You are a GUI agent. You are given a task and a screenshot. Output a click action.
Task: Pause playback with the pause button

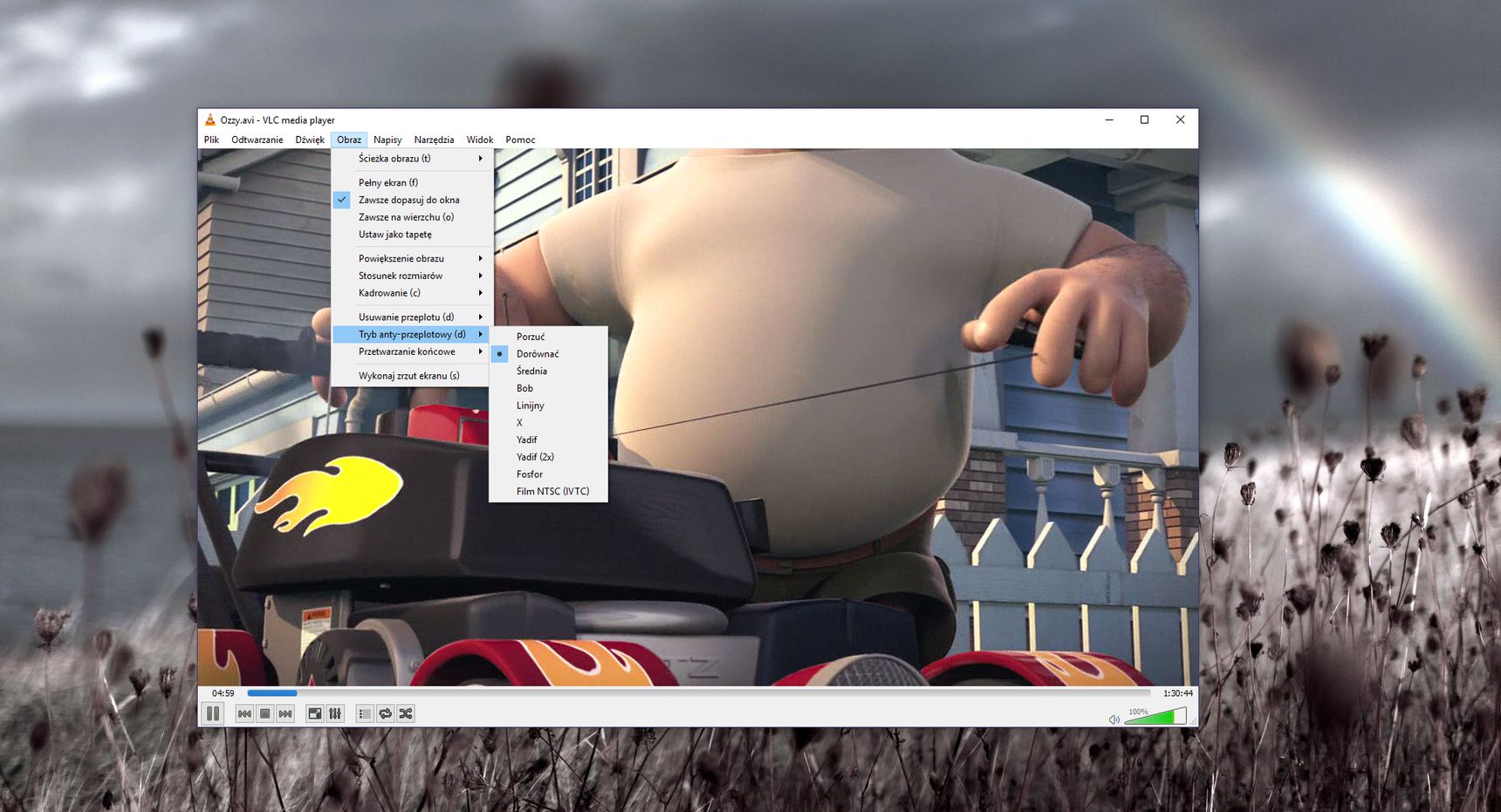[213, 713]
